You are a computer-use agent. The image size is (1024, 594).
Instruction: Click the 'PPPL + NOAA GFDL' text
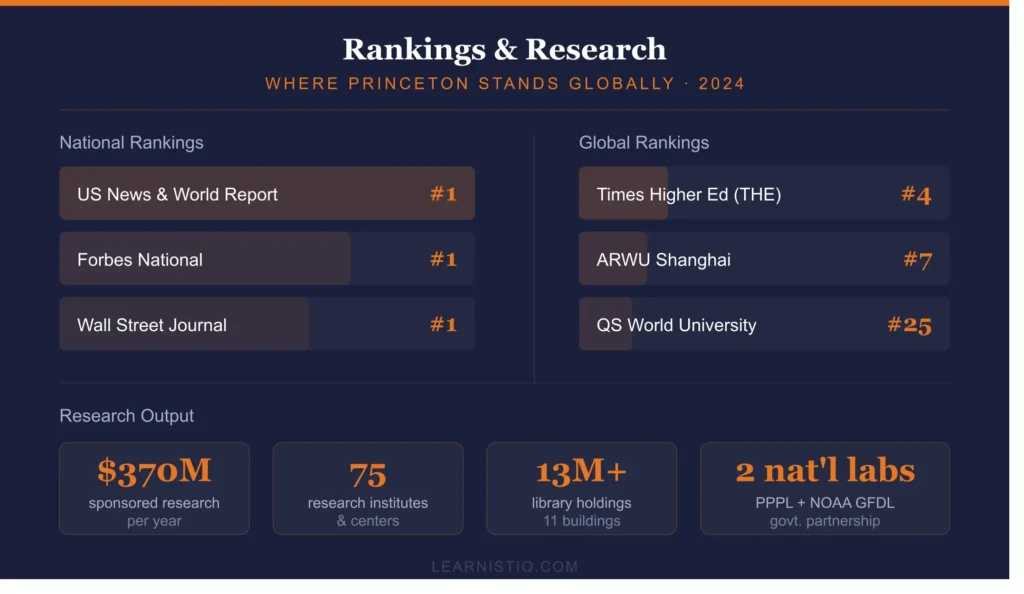coord(825,503)
